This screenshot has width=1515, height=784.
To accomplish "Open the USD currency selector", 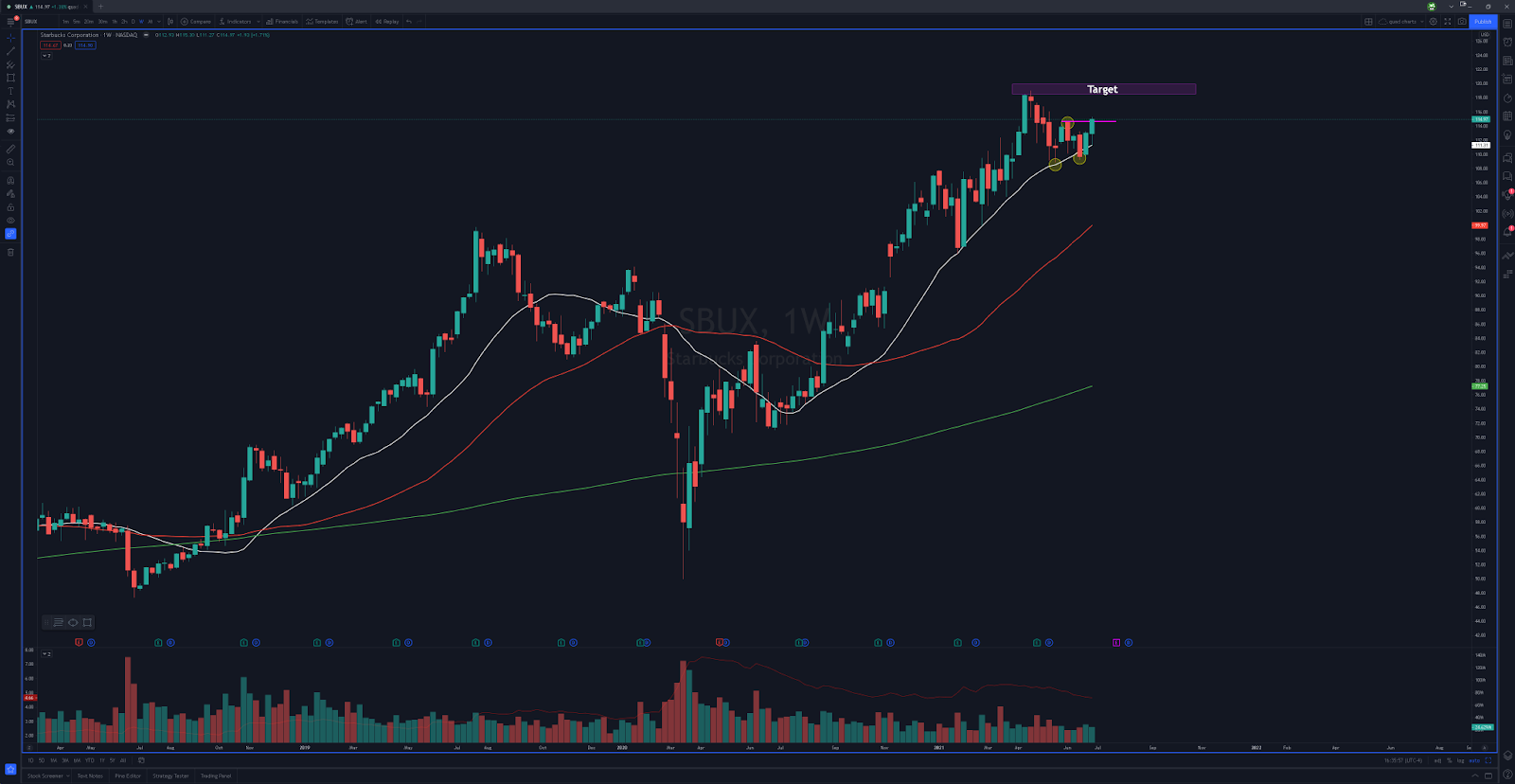I will [1485, 34].
